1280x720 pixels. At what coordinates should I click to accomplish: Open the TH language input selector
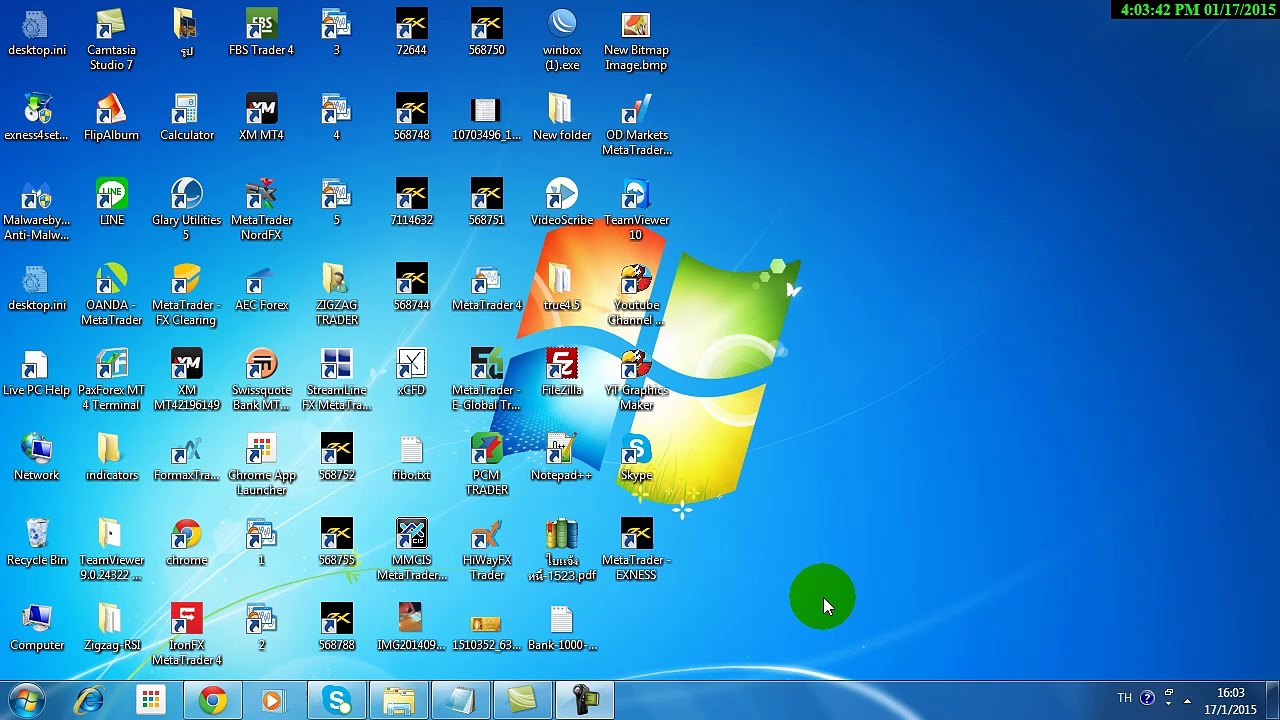click(x=1125, y=698)
